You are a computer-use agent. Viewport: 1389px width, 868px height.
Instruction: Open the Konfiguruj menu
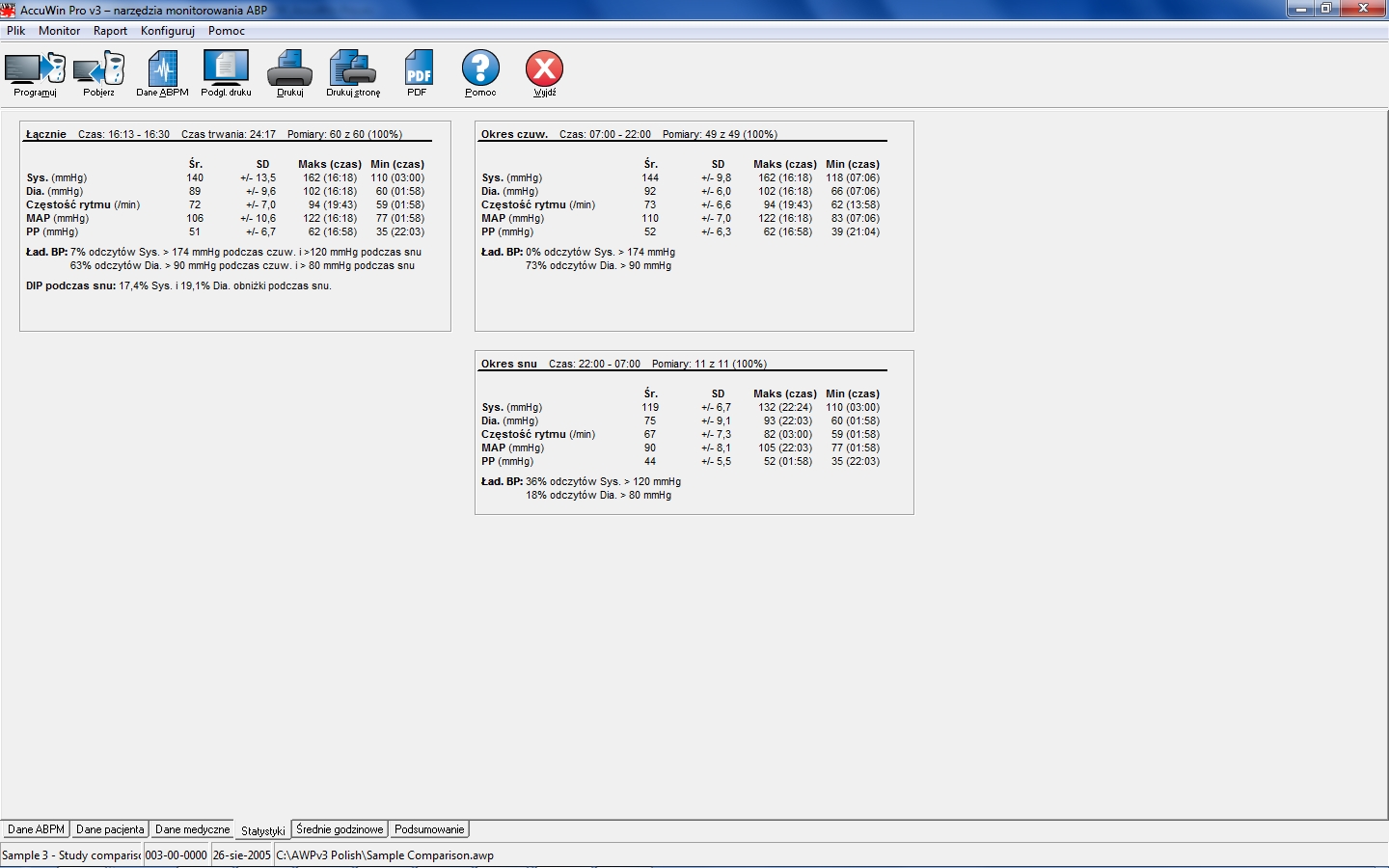coord(167,30)
